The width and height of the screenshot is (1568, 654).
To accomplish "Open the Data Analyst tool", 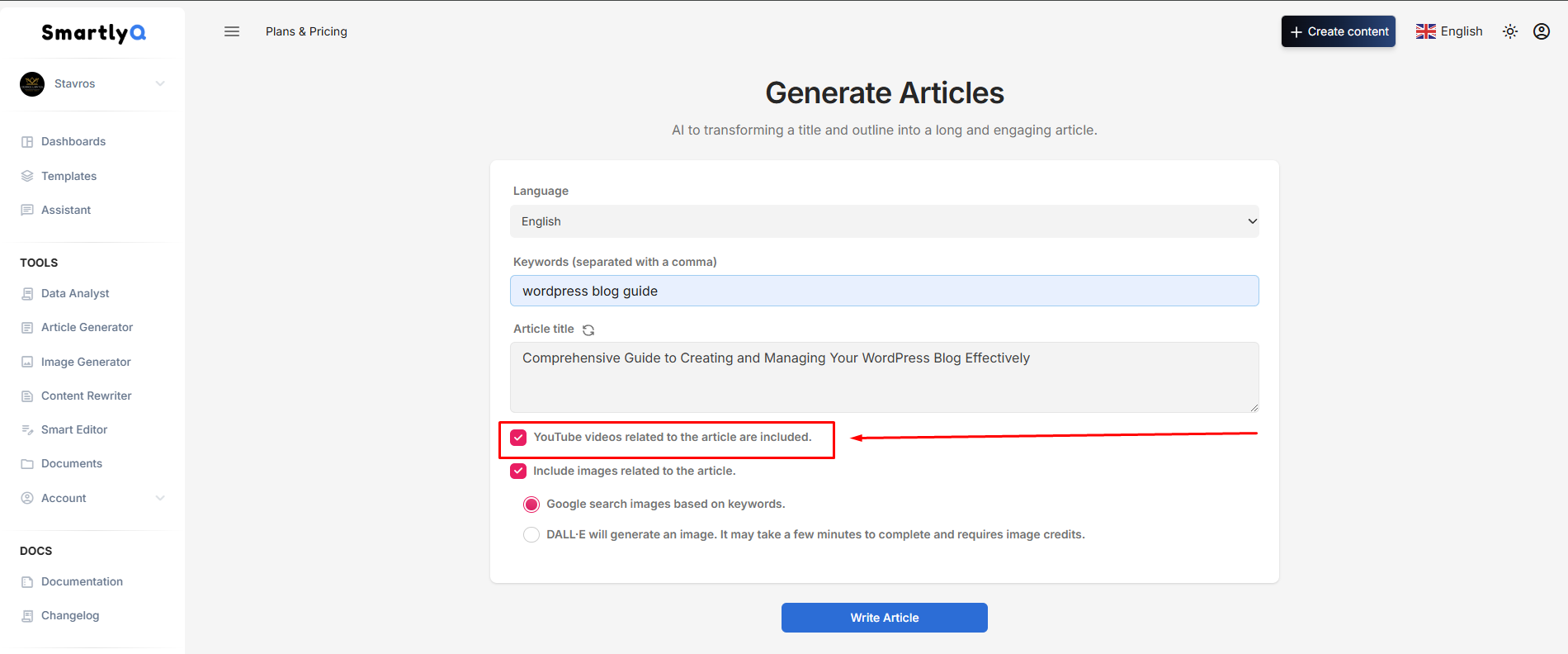I will 75,293.
